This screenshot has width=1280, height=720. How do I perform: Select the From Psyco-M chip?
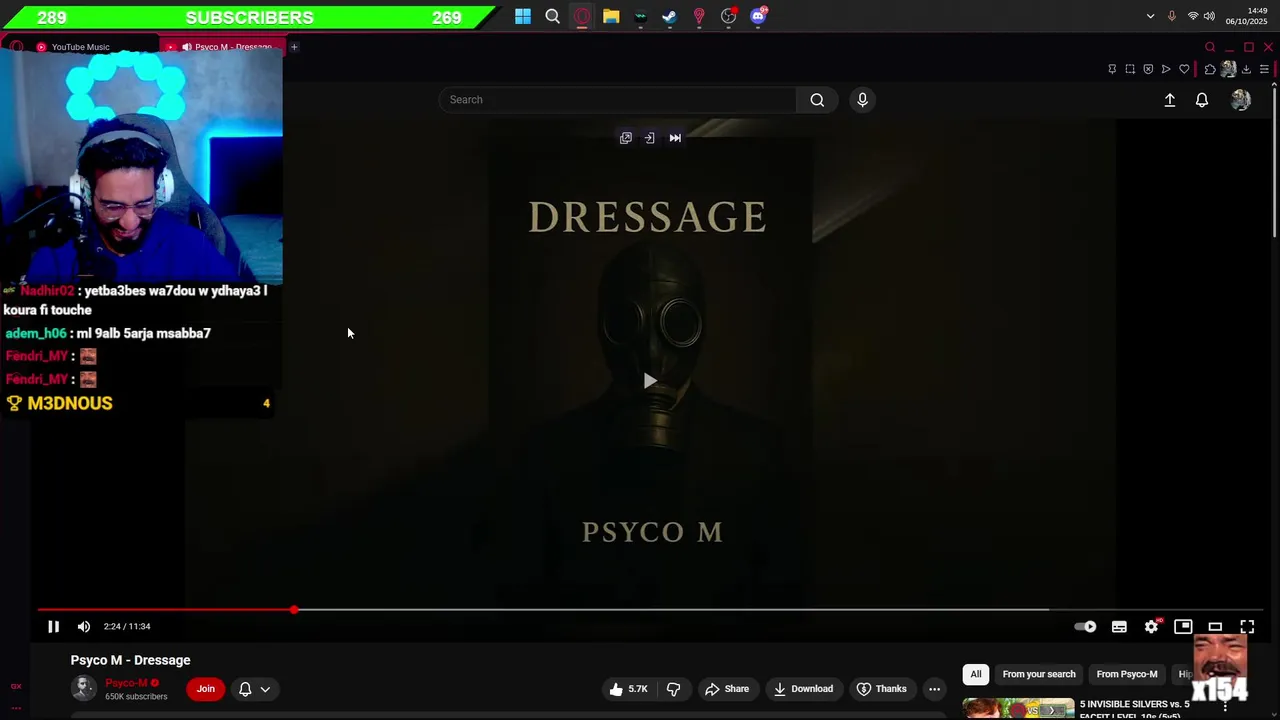point(1127,674)
